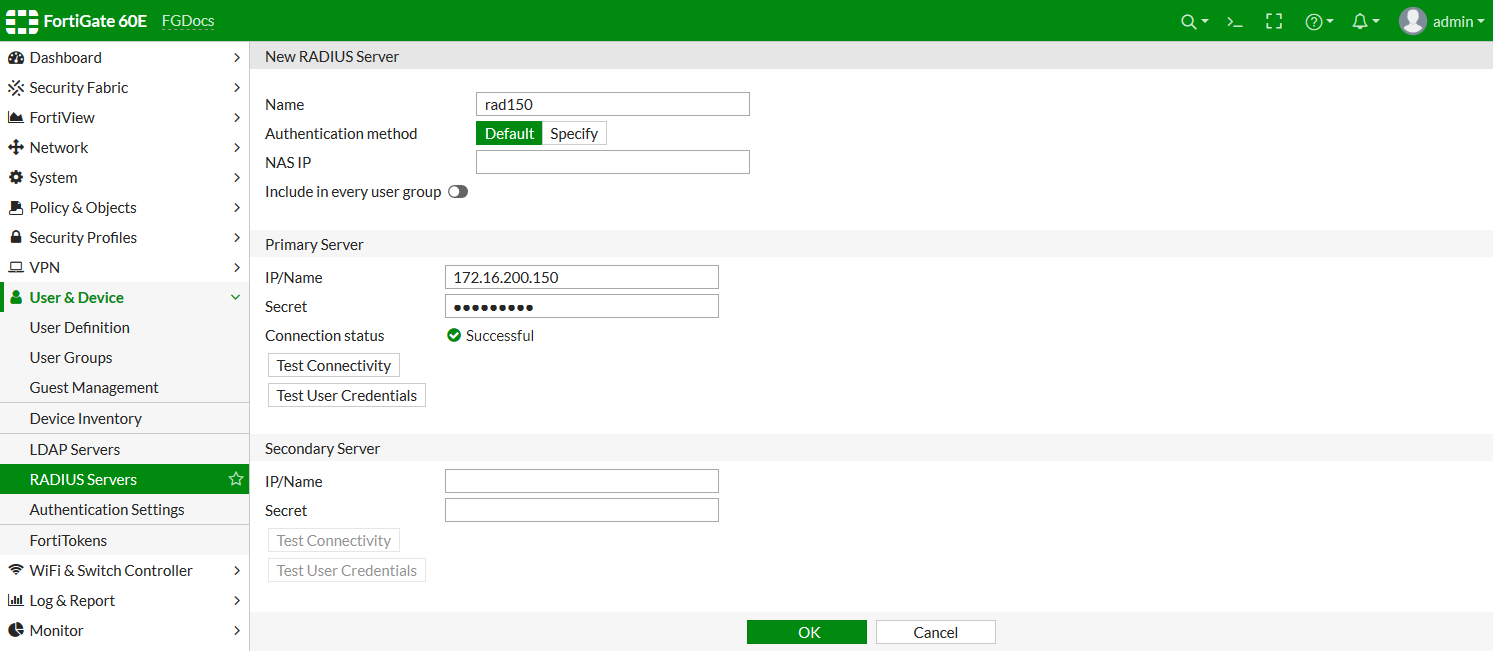The width and height of the screenshot is (1493, 651).
Task: Click primary Test User Credentials button
Action: 347,396
